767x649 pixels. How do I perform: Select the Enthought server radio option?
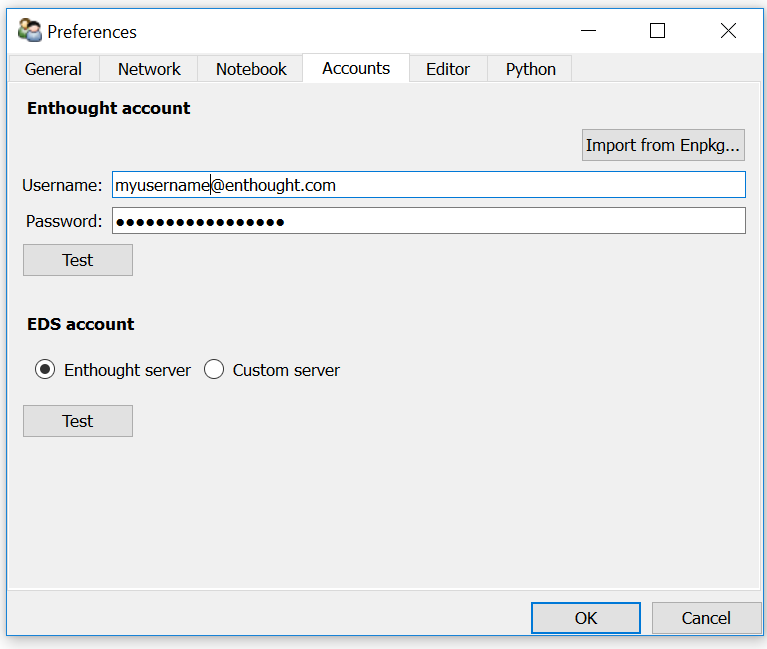point(45,370)
